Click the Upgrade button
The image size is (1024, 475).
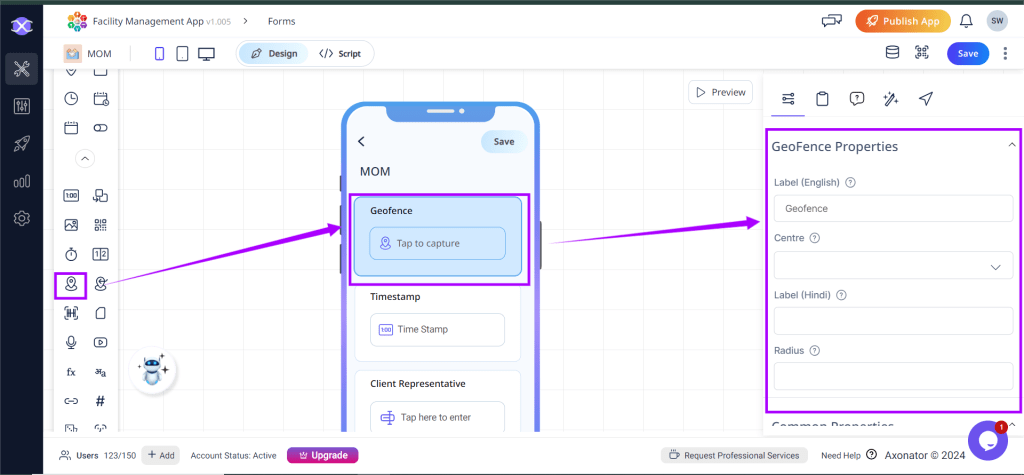322,455
